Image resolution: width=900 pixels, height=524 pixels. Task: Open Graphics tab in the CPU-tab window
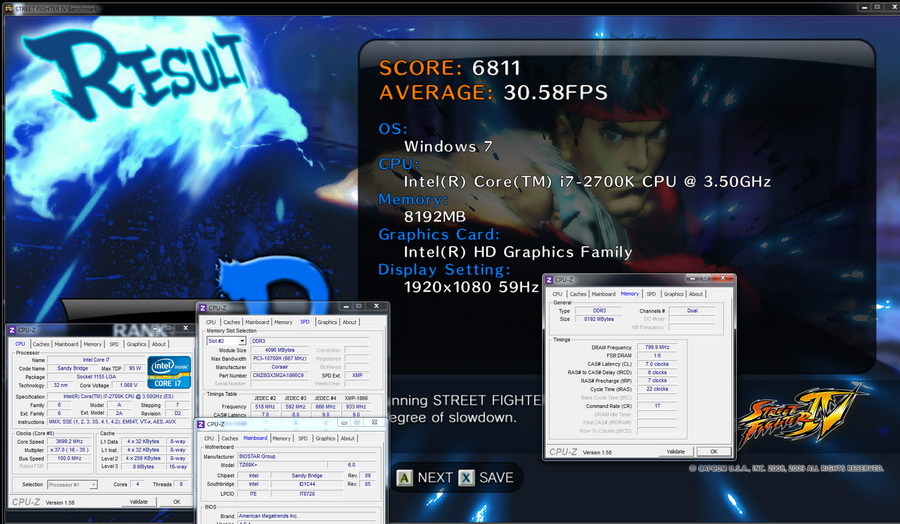[x=136, y=344]
